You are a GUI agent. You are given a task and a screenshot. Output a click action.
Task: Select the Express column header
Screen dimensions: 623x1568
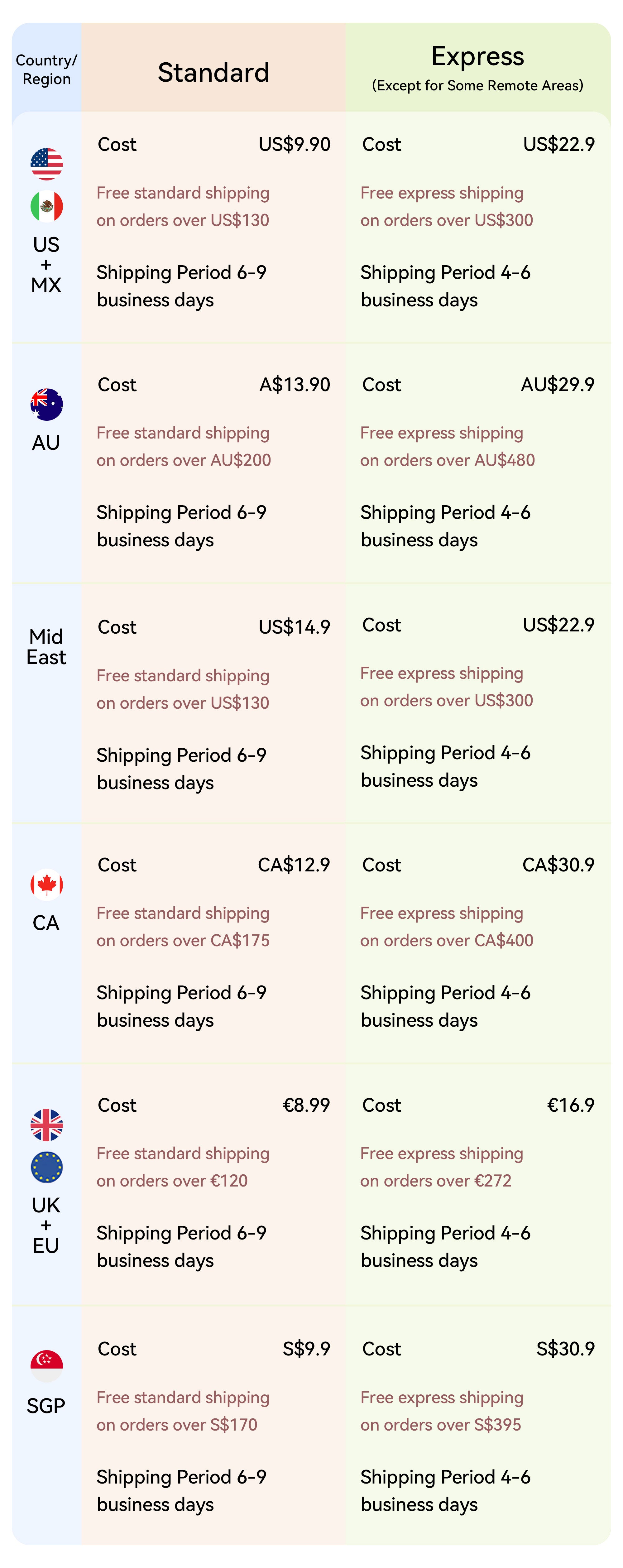(x=477, y=57)
